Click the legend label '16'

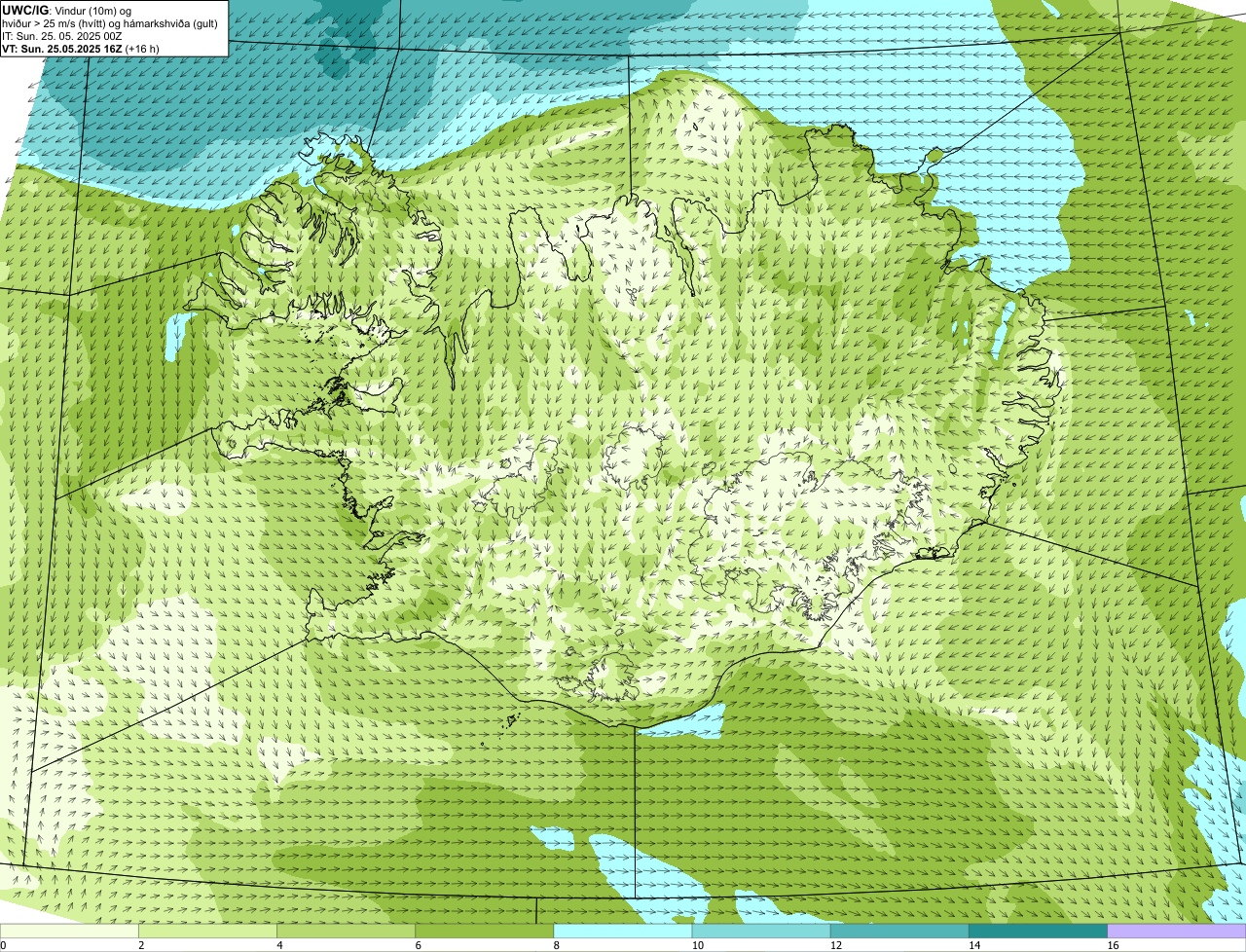[1112, 945]
